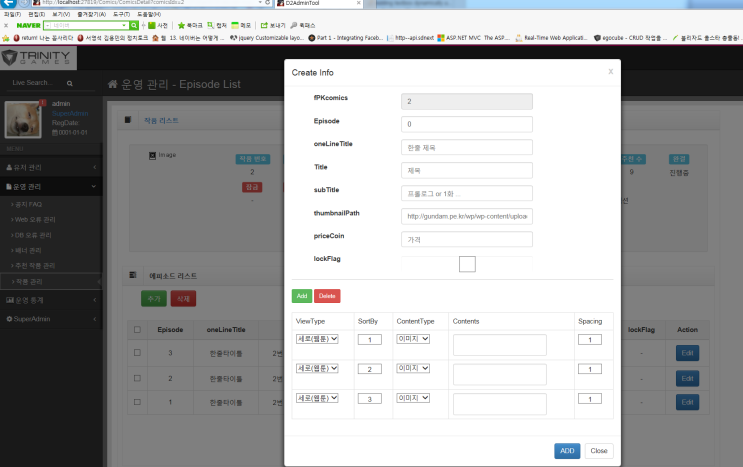Open ViewType dropdown in SortBy 3 row

pos(317,398)
